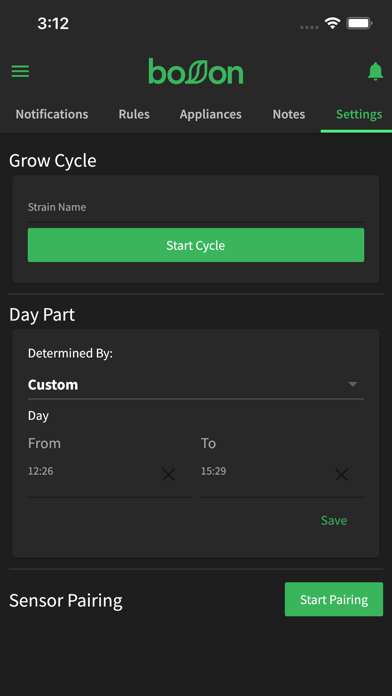Select the Settings tab
Viewport: 392px width, 696px height.
[x=359, y=114]
